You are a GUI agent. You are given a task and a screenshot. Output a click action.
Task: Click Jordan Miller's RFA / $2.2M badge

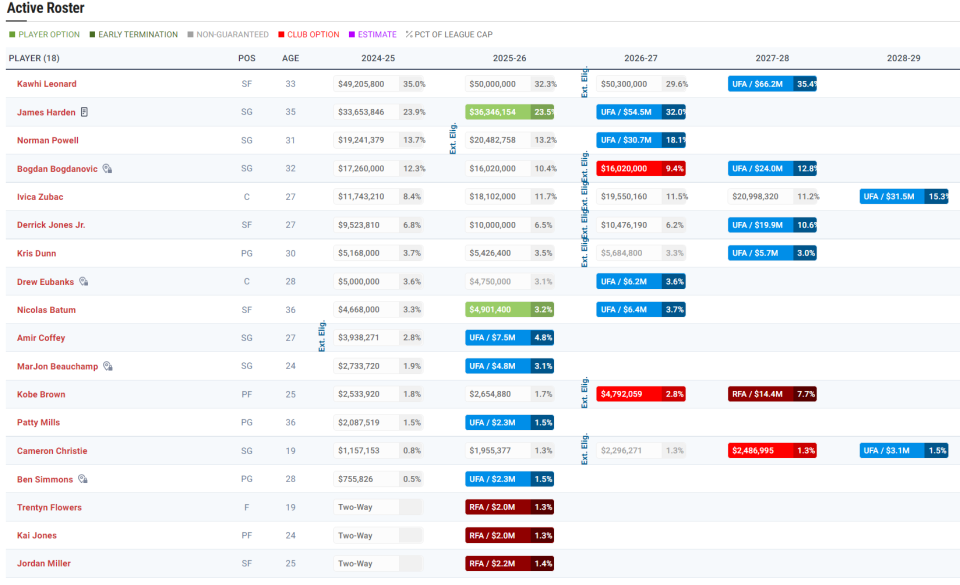coord(509,564)
